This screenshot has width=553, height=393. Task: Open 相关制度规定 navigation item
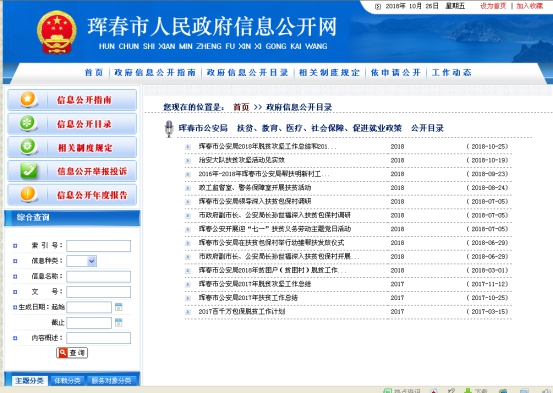329,73
